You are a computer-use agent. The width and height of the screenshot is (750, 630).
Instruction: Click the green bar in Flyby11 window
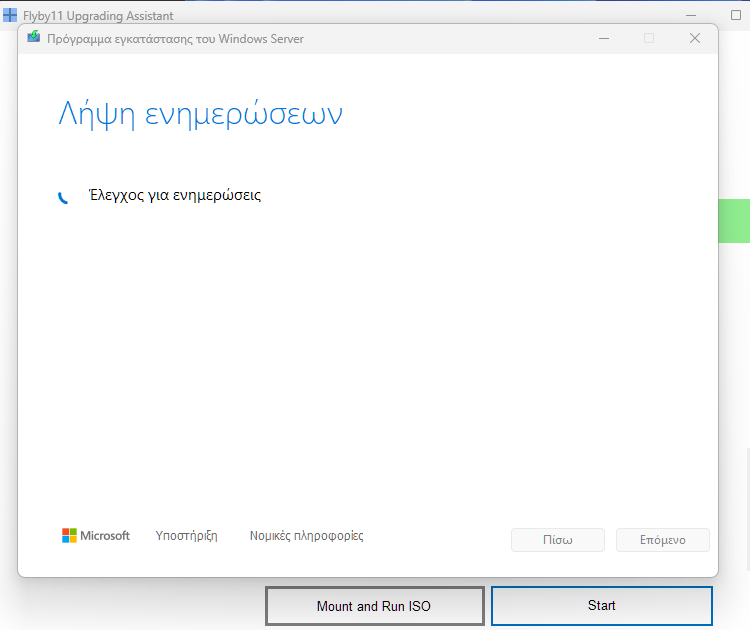(x=734, y=221)
